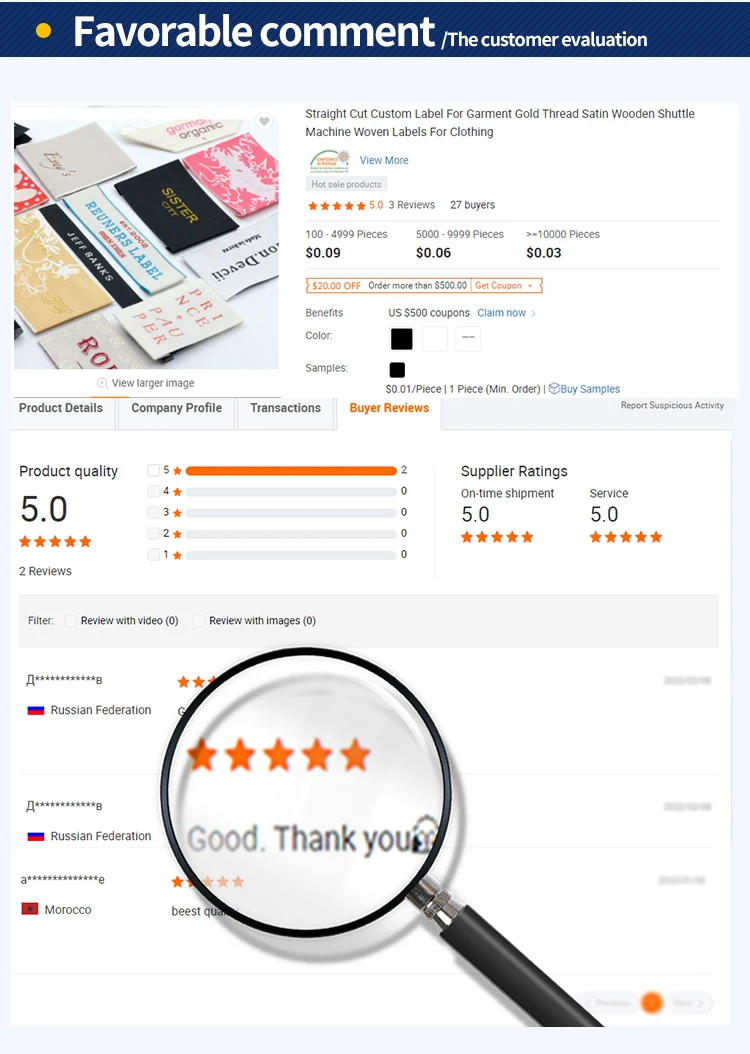Viewport: 750px width, 1054px height.
Task: Go to the Next reviews page
Action: [x=688, y=1002]
